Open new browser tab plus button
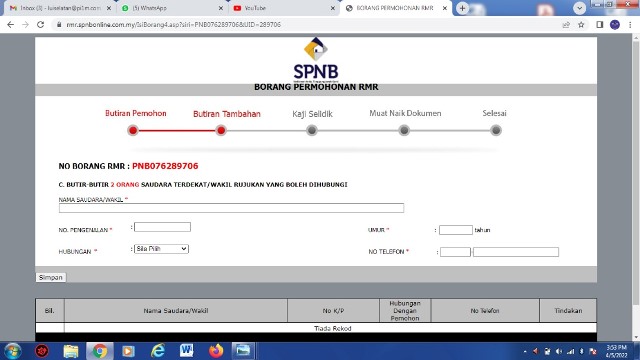 pyautogui.click(x=462, y=8)
